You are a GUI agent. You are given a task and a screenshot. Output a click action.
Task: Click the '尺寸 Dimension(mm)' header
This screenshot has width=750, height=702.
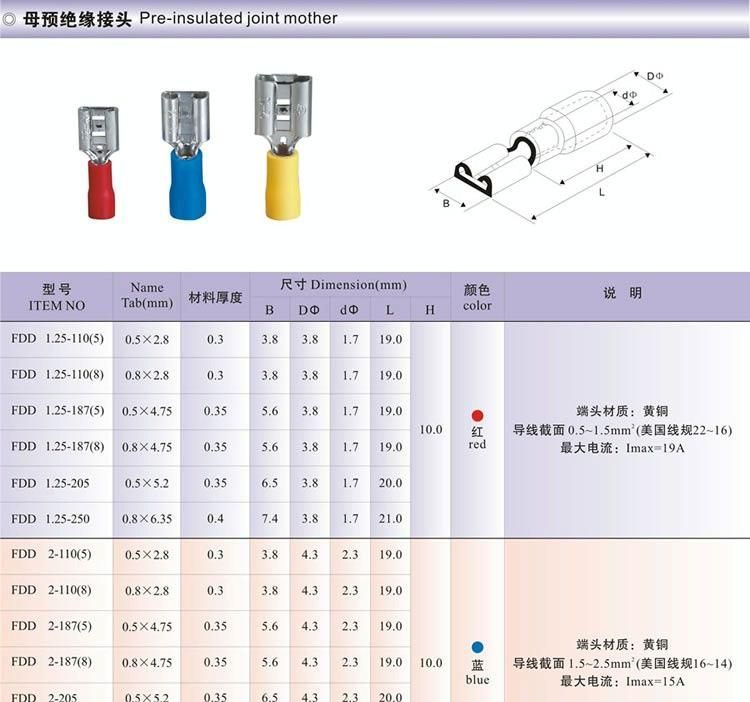(343, 285)
